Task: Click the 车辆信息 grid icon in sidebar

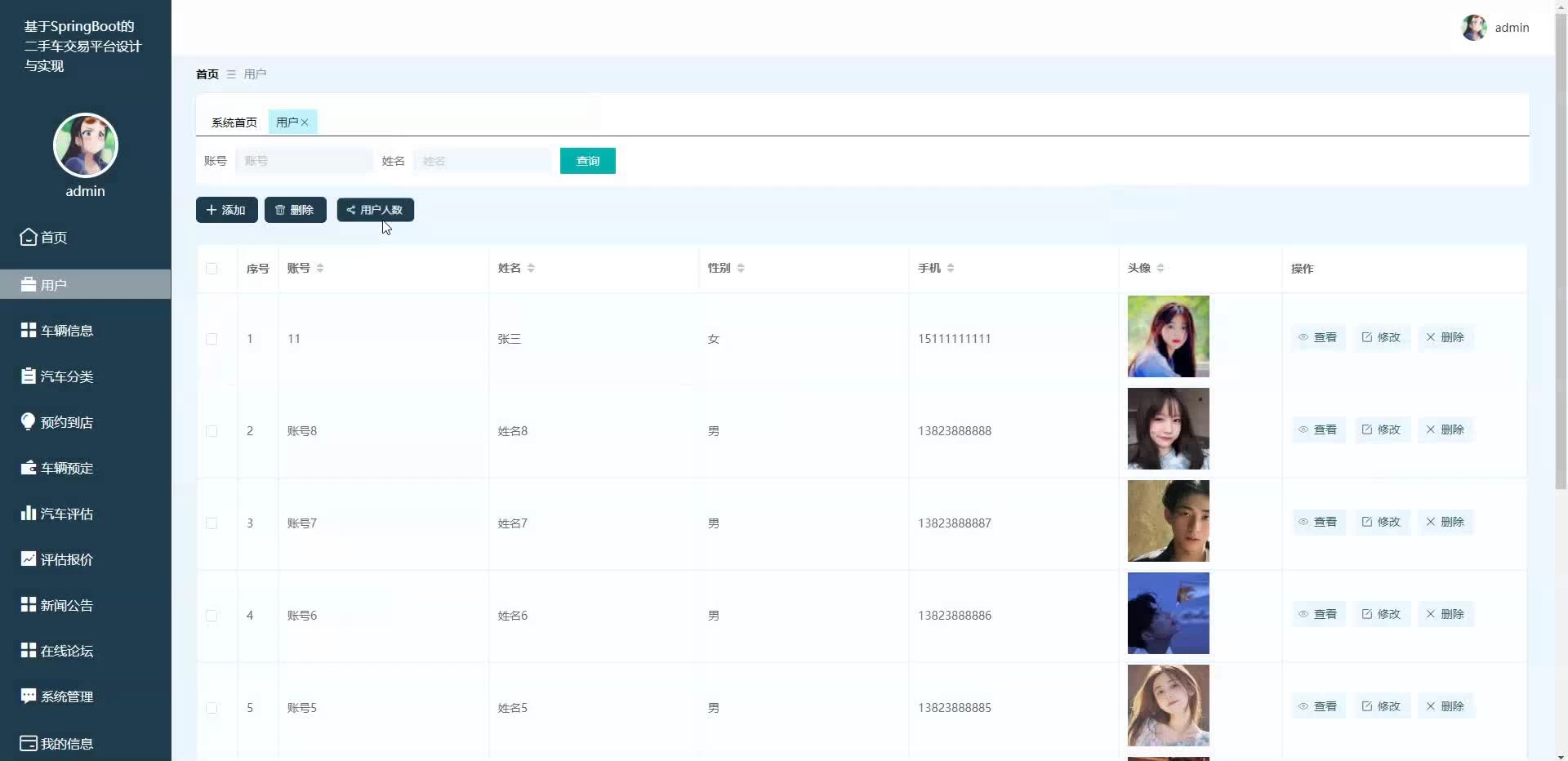Action: 29,330
